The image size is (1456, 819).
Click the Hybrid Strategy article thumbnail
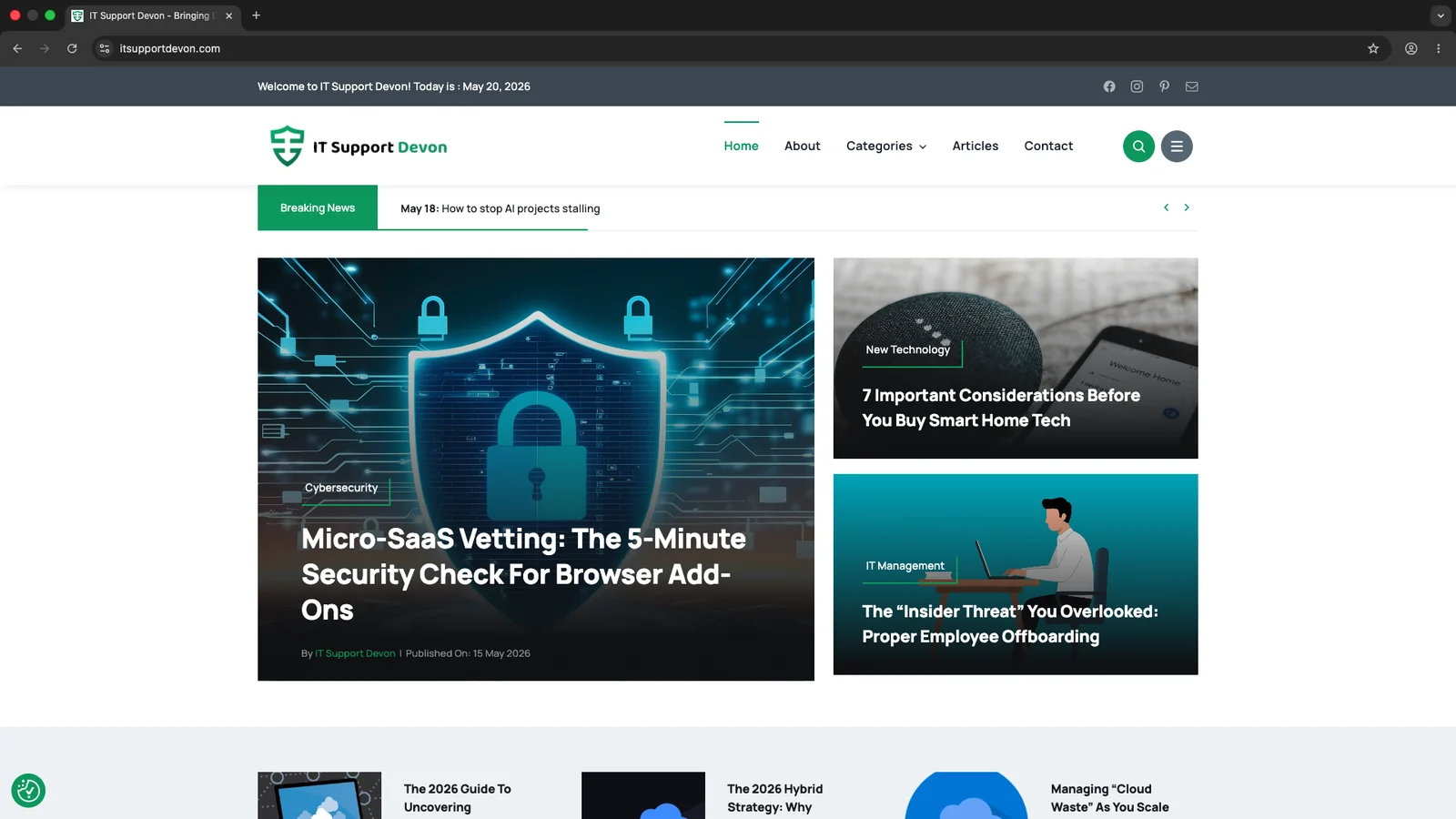[x=643, y=795]
